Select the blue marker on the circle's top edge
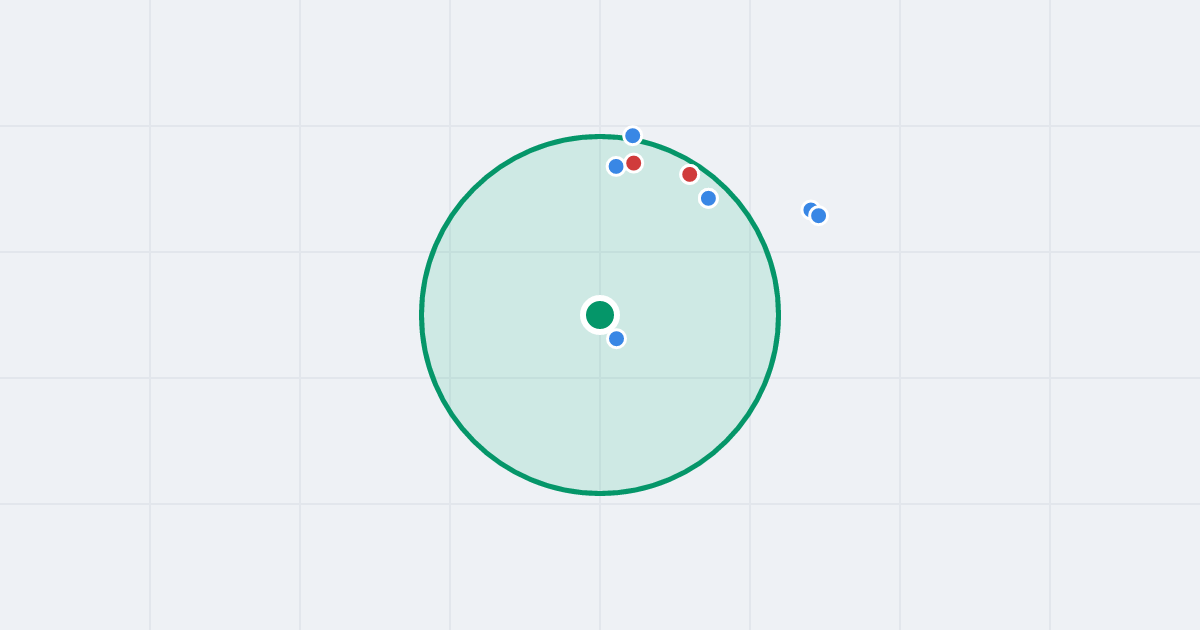 [x=633, y=136]
